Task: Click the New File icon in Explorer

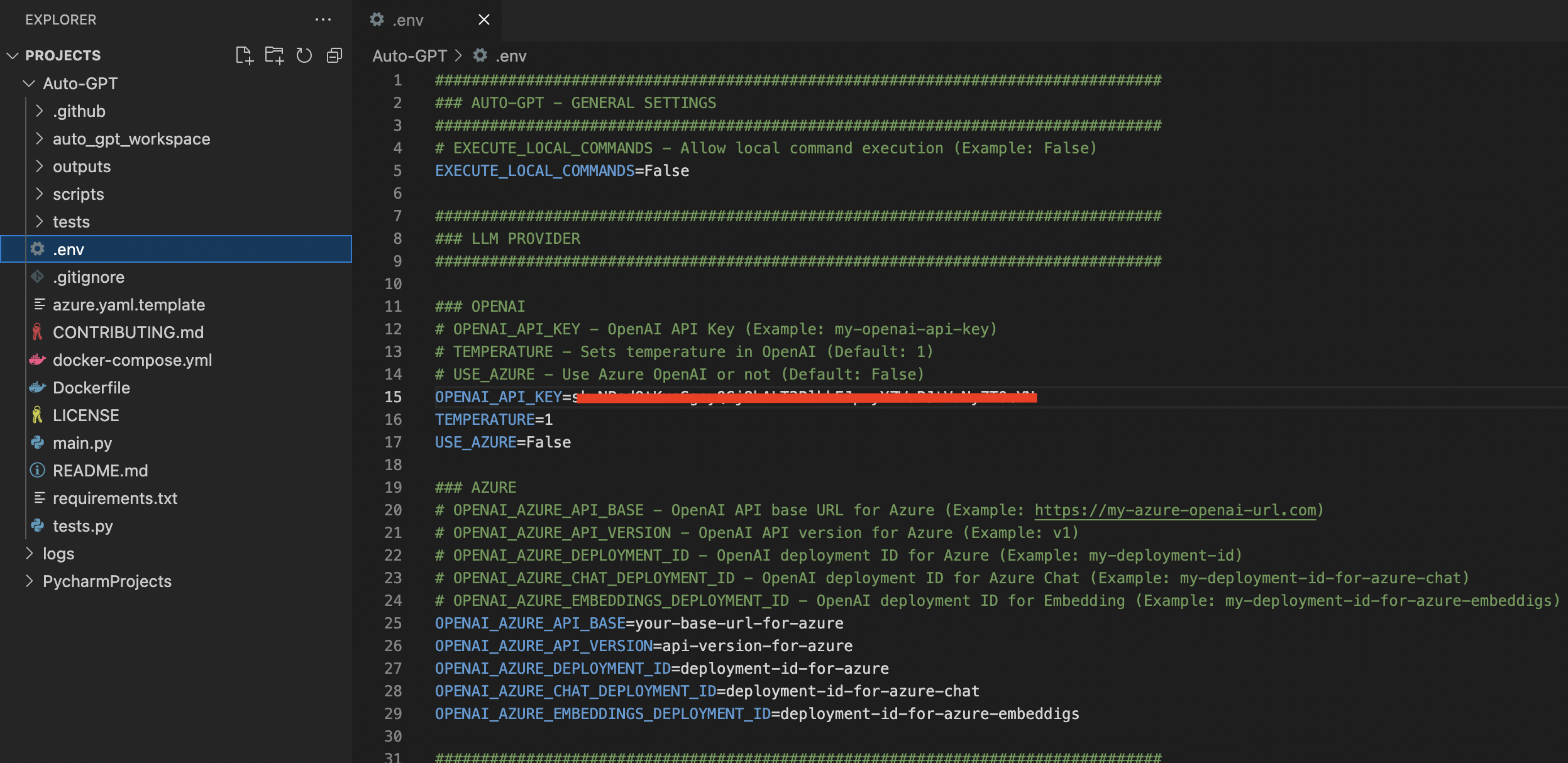Action: click(x=245, y=55)
